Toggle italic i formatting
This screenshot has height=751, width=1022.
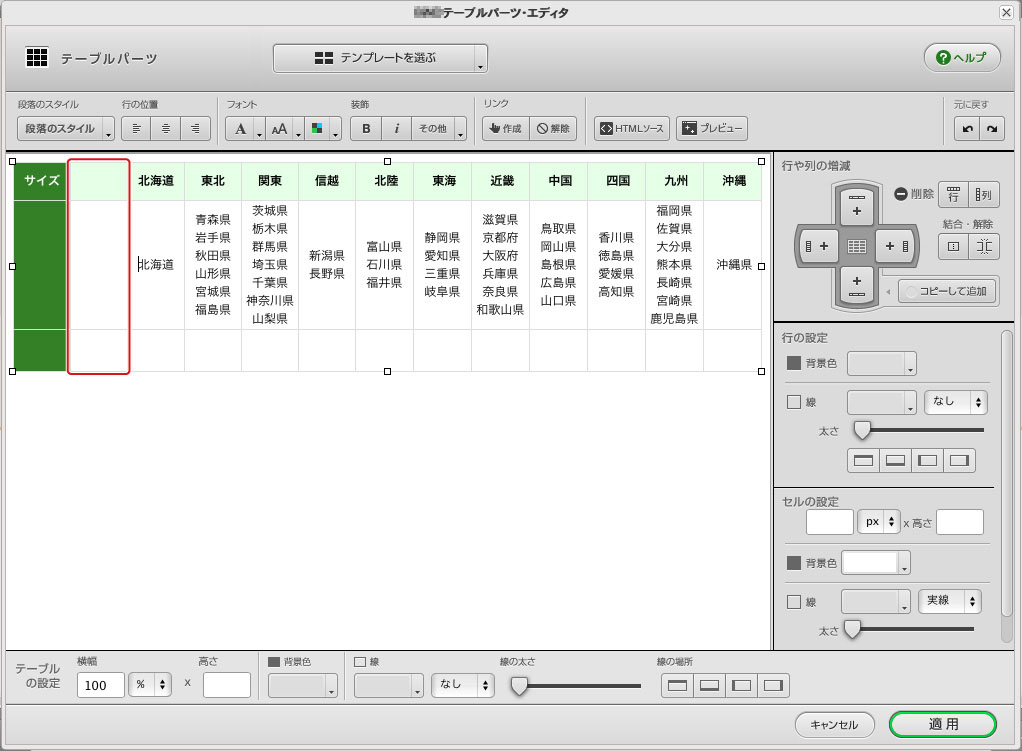(x=396, y=128)
